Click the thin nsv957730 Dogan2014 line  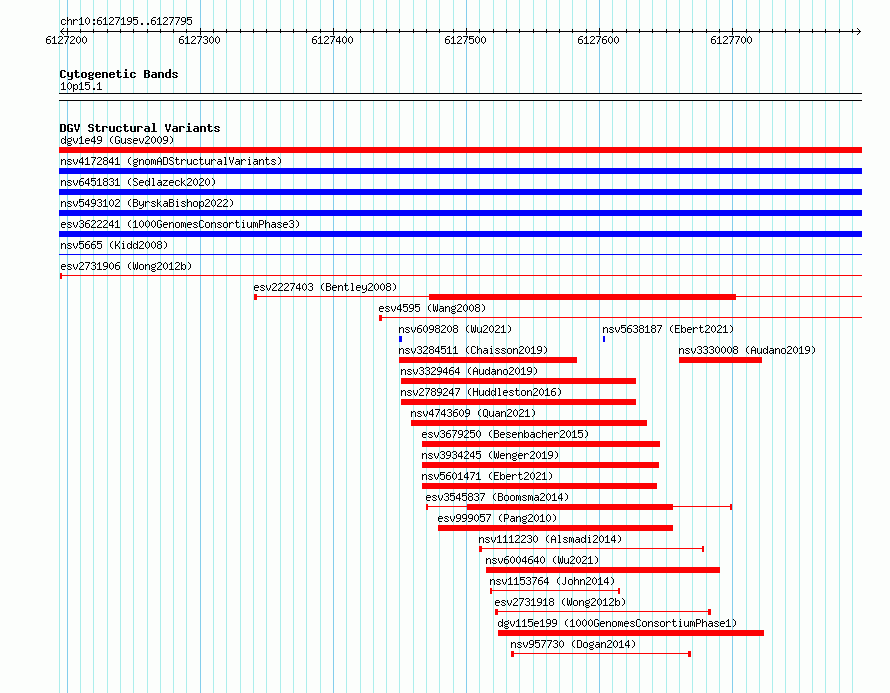601,654
